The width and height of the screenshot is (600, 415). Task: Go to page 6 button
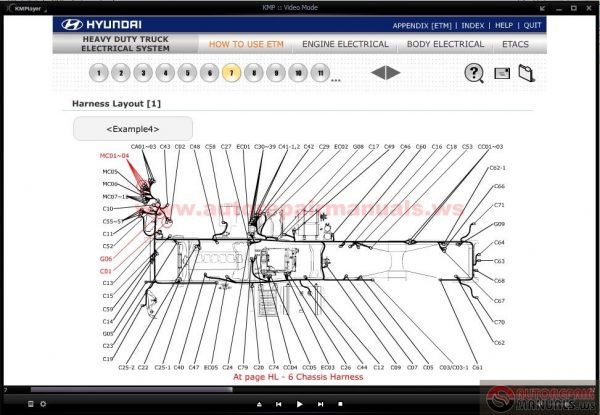pyautogui.click(x=210, y=73)
